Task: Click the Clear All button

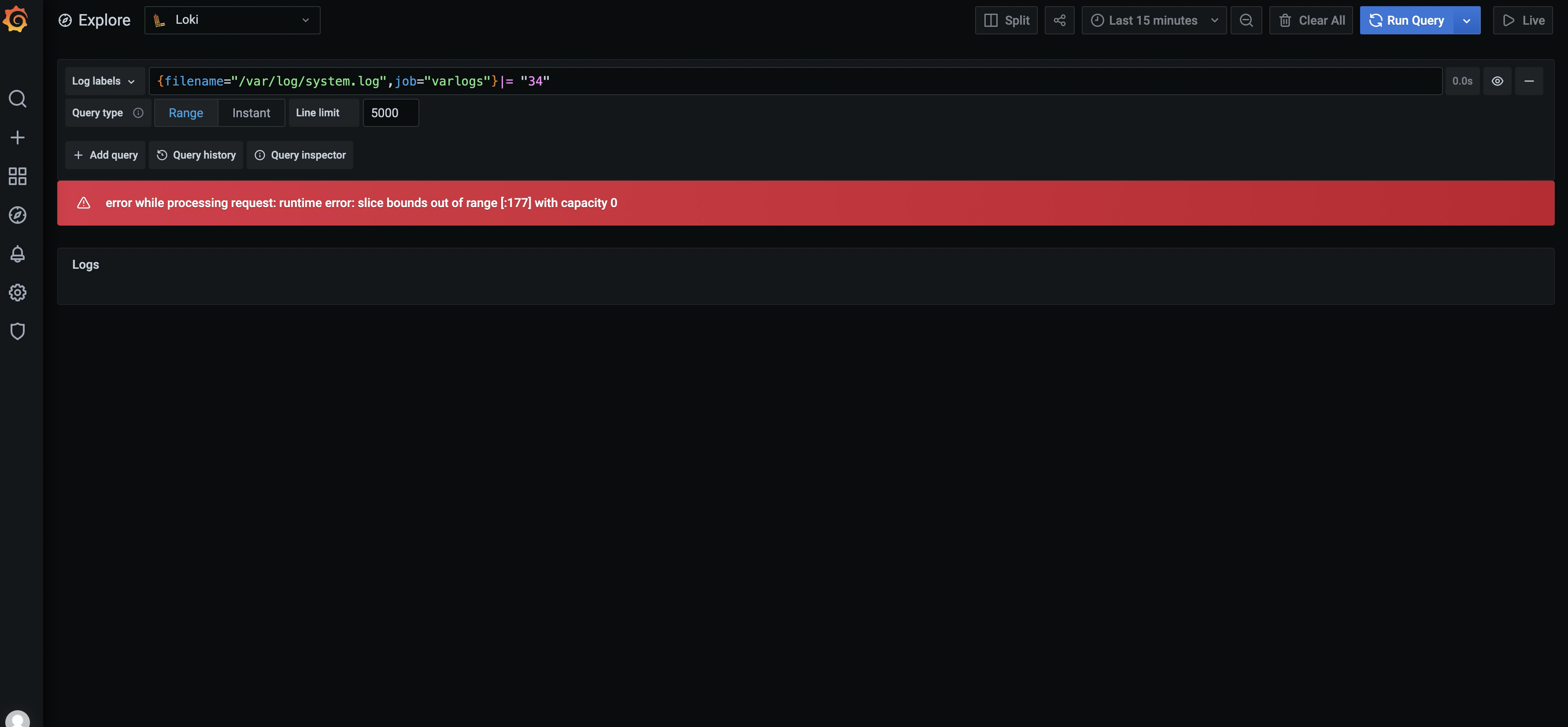Action: 1310,20
